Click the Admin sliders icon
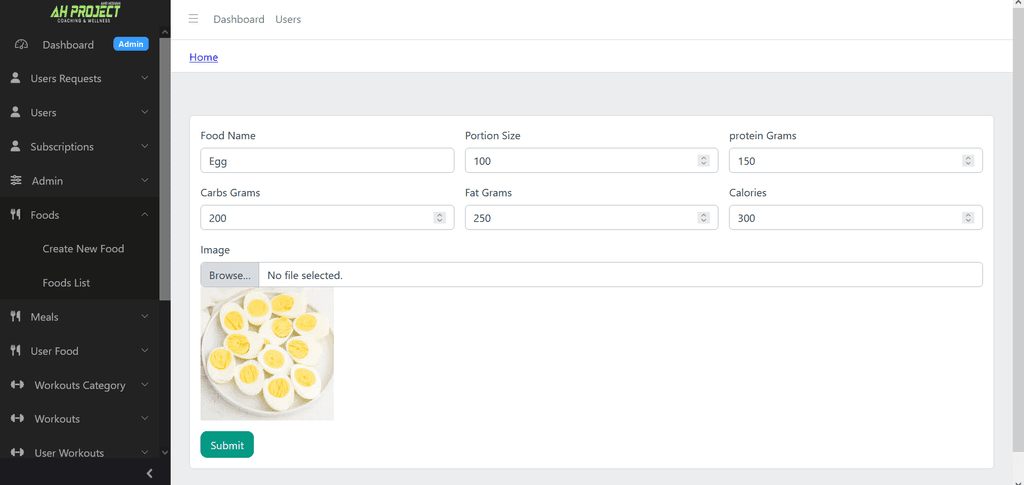The image size is (1024, 485). (x=16, y=181)
